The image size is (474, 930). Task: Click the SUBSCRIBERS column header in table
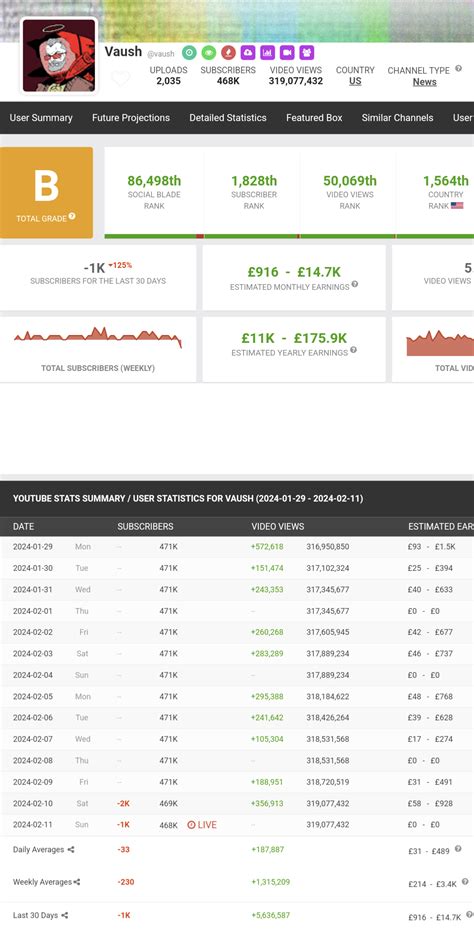[145, 526]
